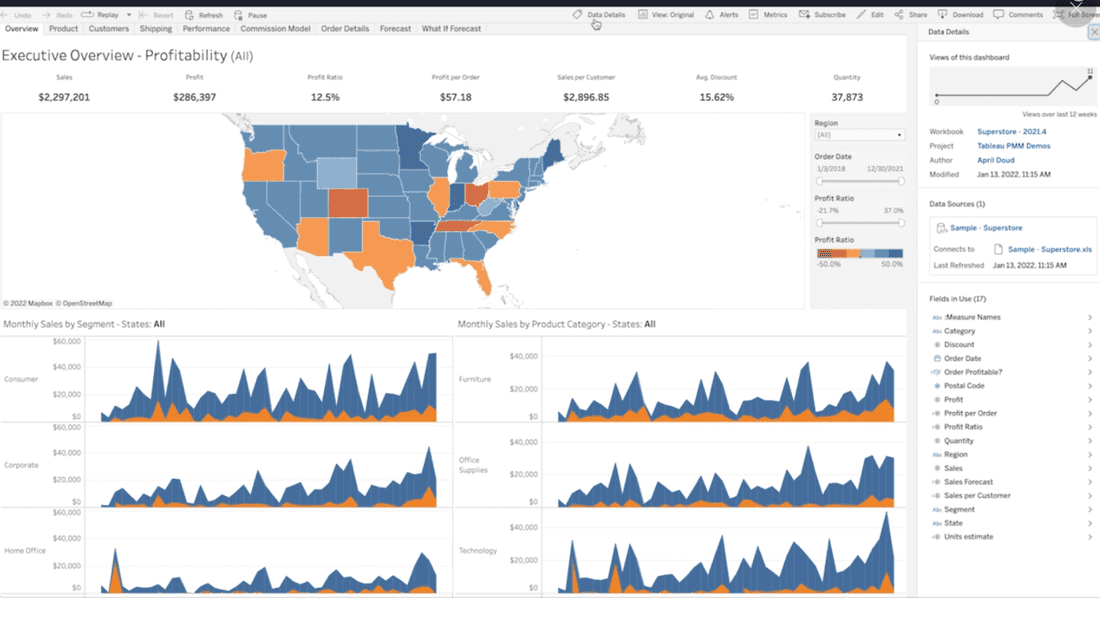Open the What If Forecast tab
The width and height of the screenshot is (1100, 619).
coord(451,29)
